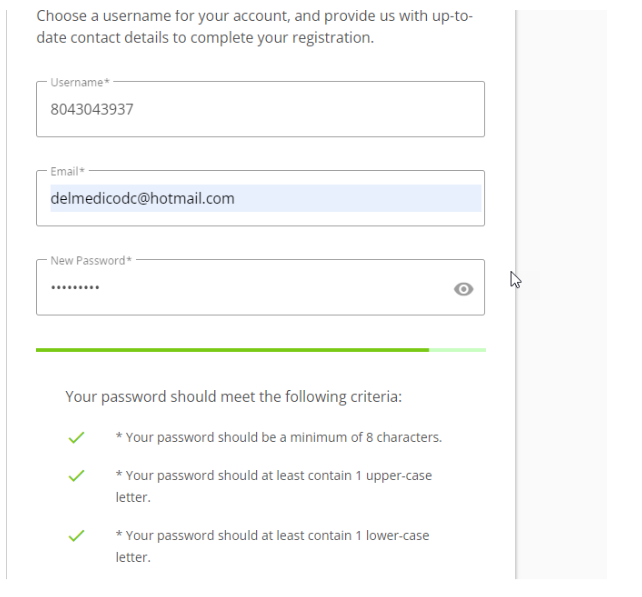Click the green checkmark beside minimum 8 characters
Image resolution: width=642 pixels, height=597 pixels.
click(75, 438)
